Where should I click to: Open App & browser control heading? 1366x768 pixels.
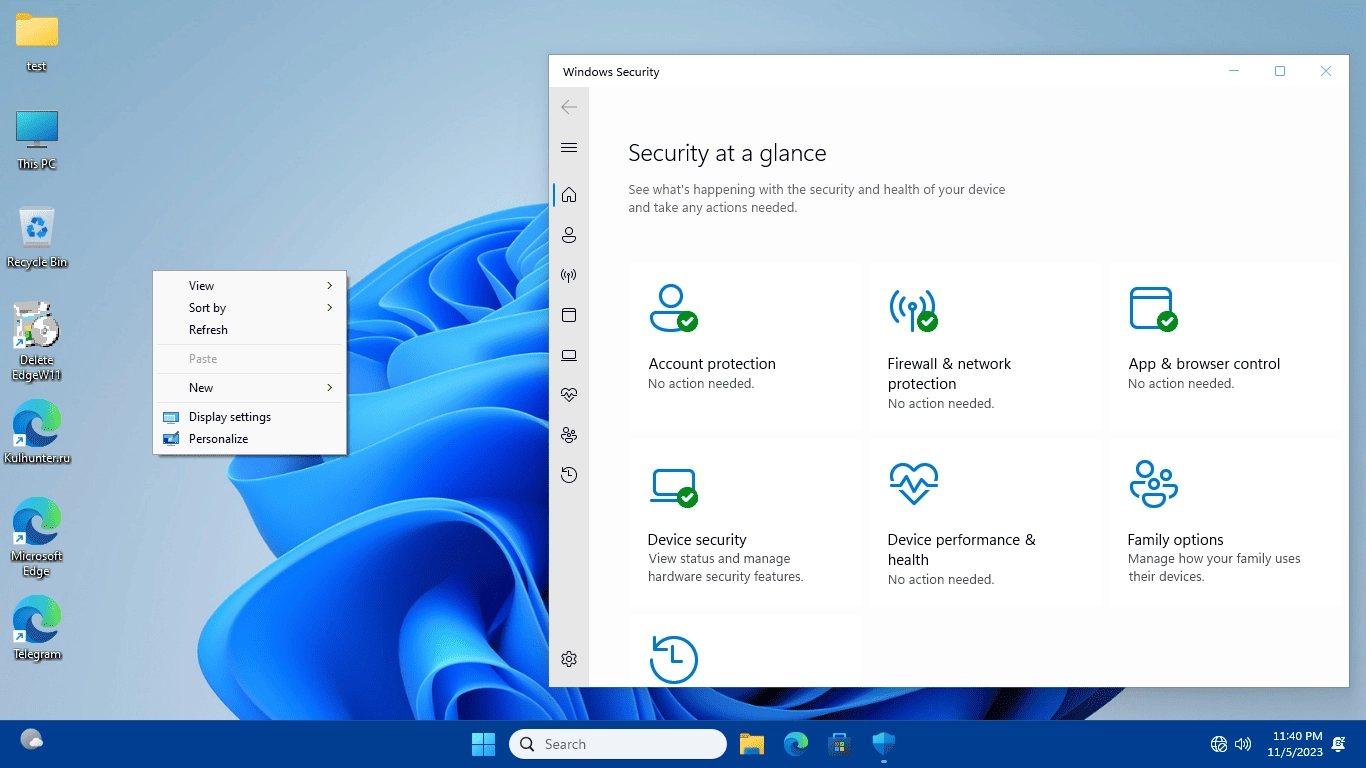pyautogui.click(x=1204, y=364)
